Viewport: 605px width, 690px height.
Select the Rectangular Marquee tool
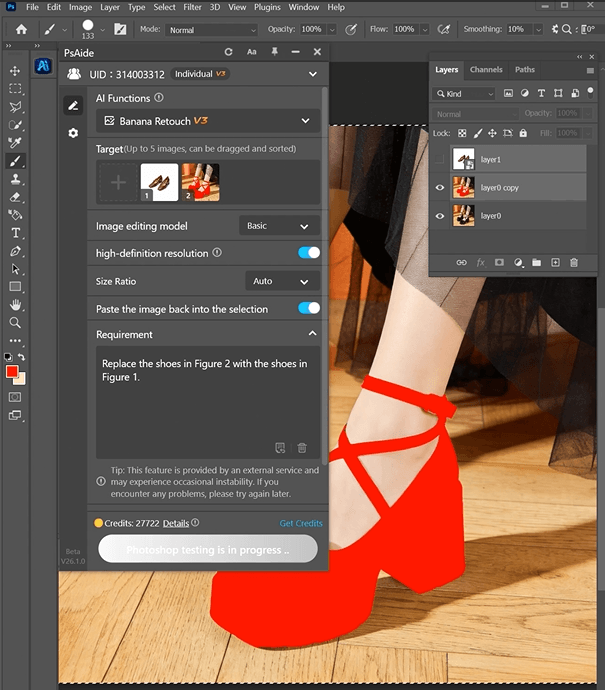pos(15,88)
